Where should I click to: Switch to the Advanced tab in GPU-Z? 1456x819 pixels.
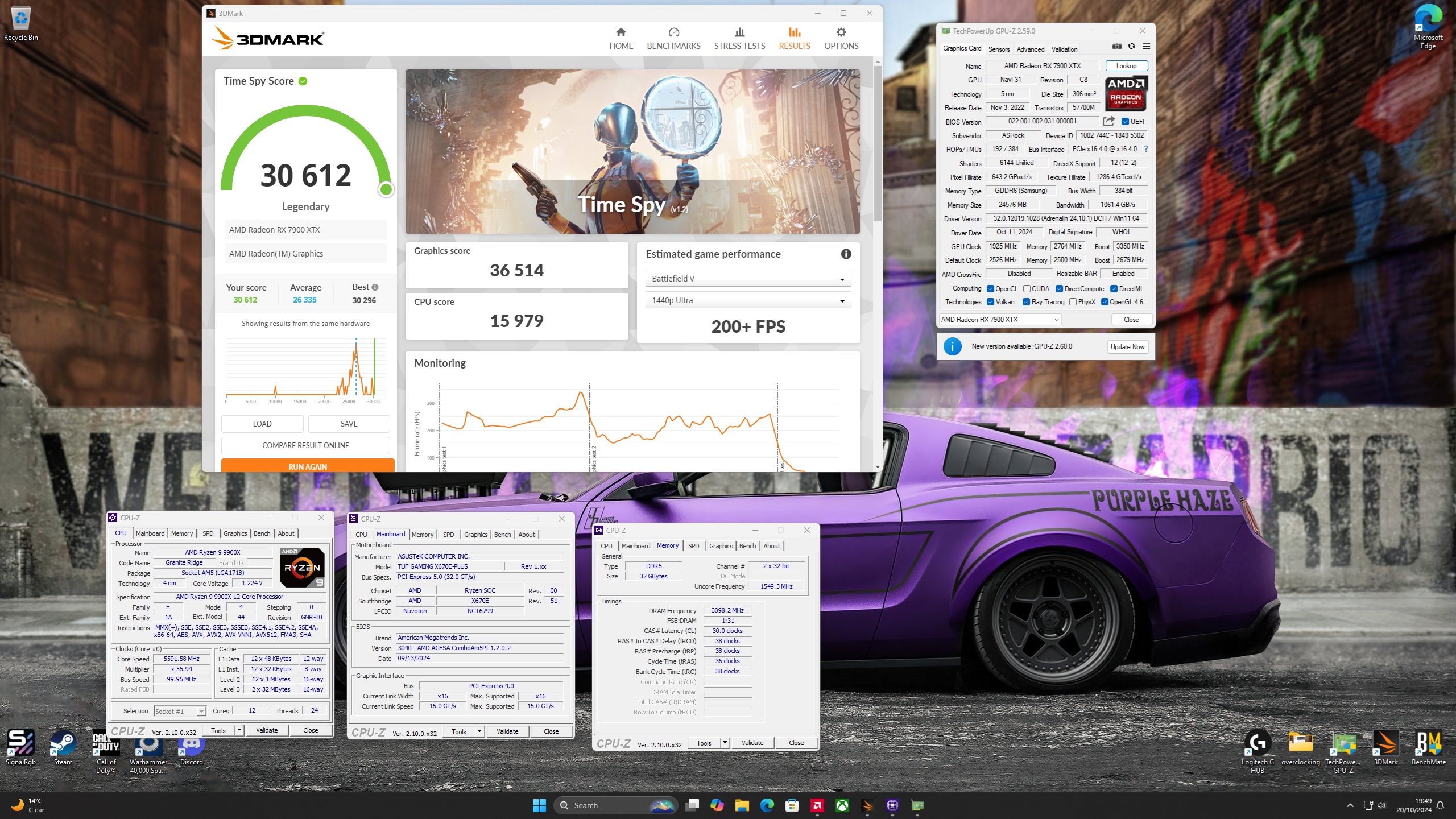click(x=1030, y=49)
